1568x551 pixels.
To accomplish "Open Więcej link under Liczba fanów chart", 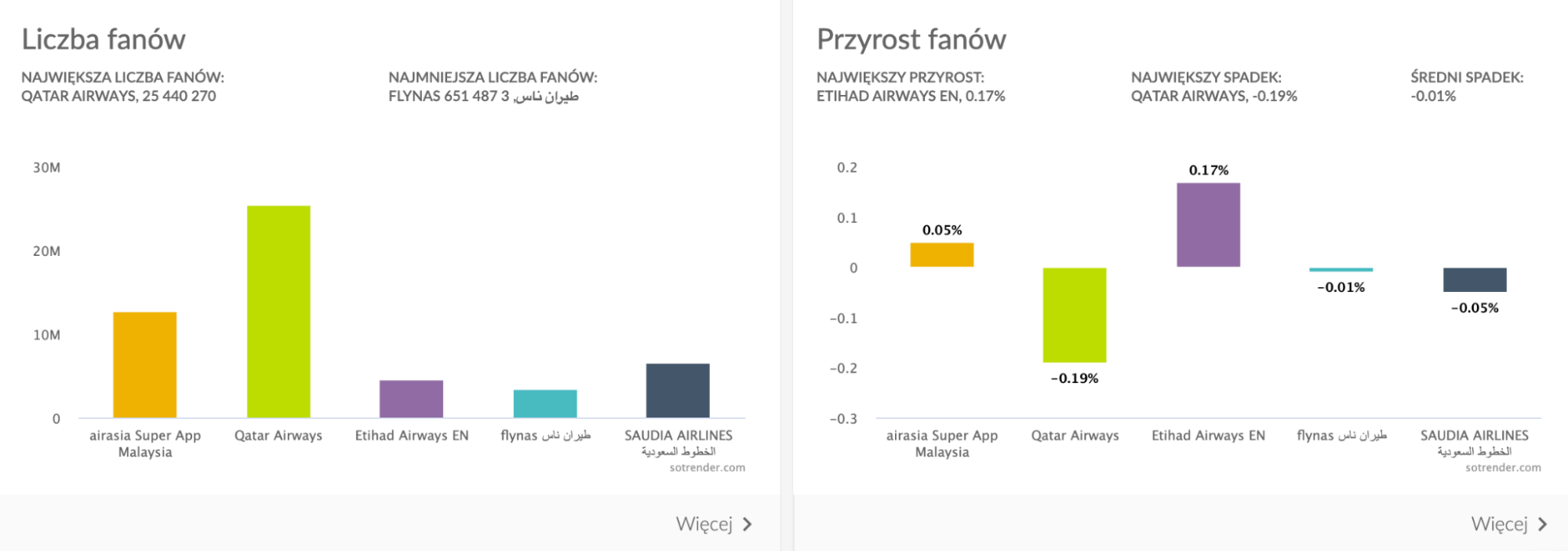I will [x=704, y=524].
